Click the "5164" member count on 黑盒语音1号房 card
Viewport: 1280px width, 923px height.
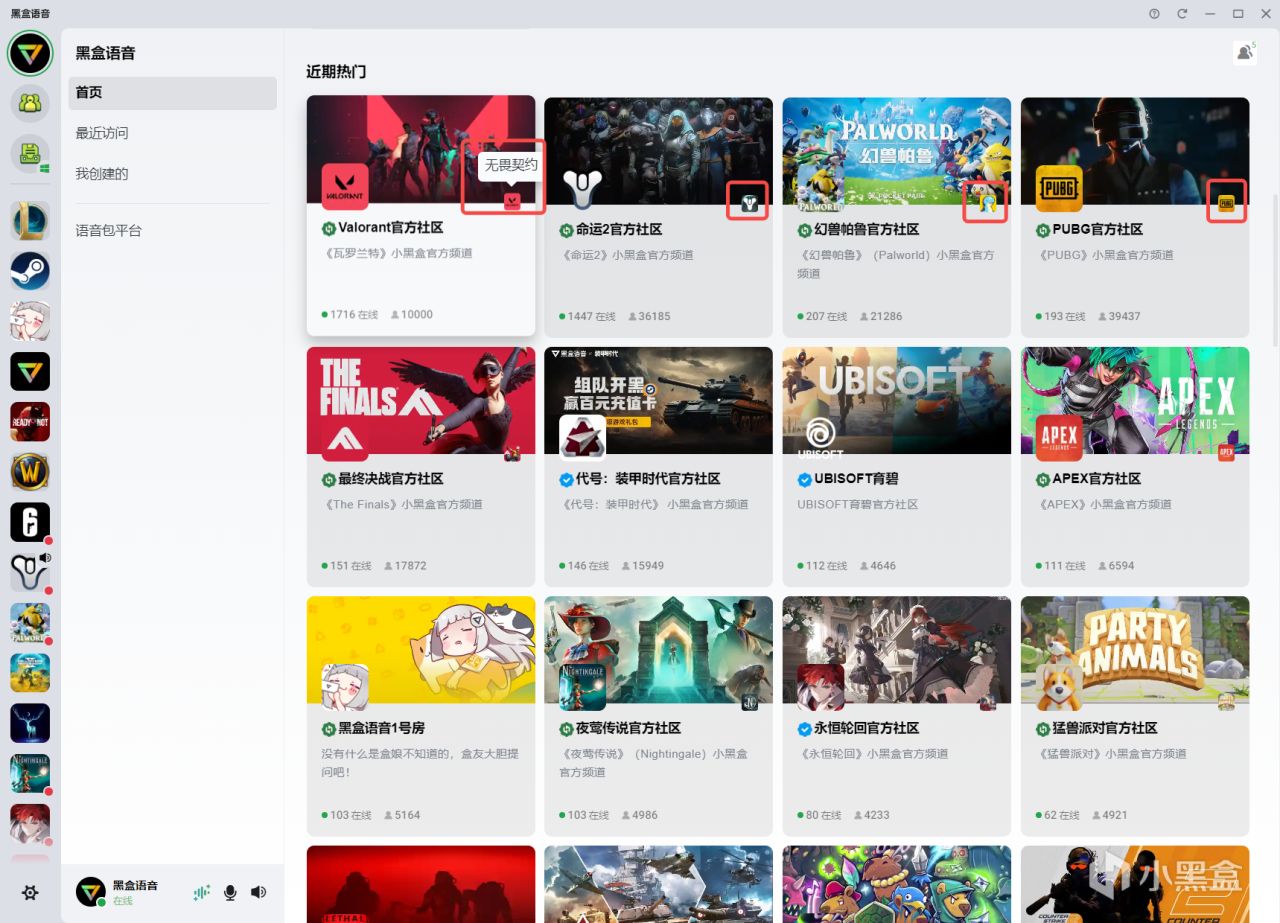(402, 816)
